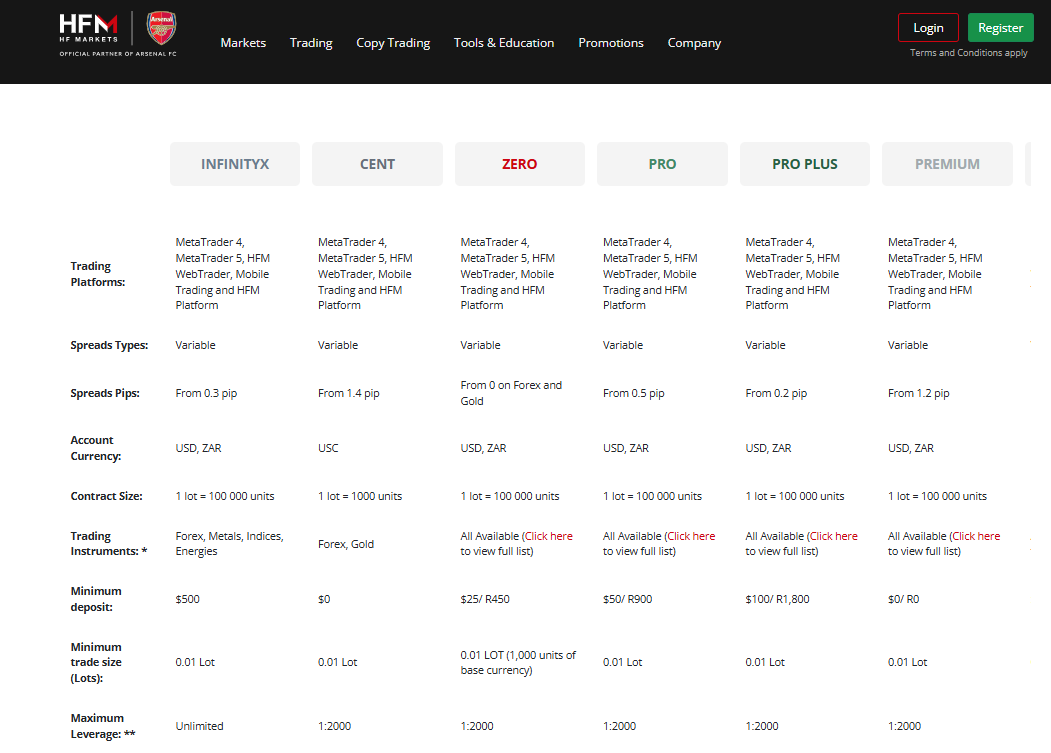Click 'Forex, Metals, Indices, Energies' text

pyautogui.click(x=229, y=544)
